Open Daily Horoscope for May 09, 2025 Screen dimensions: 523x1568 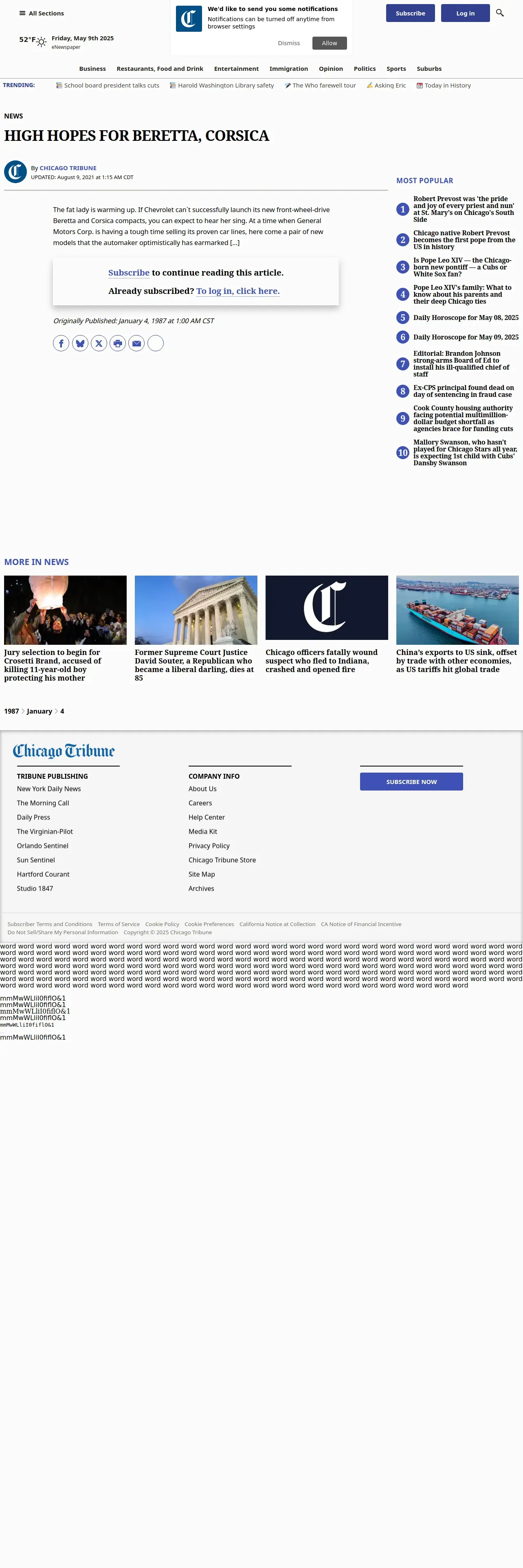coord(466,337)
